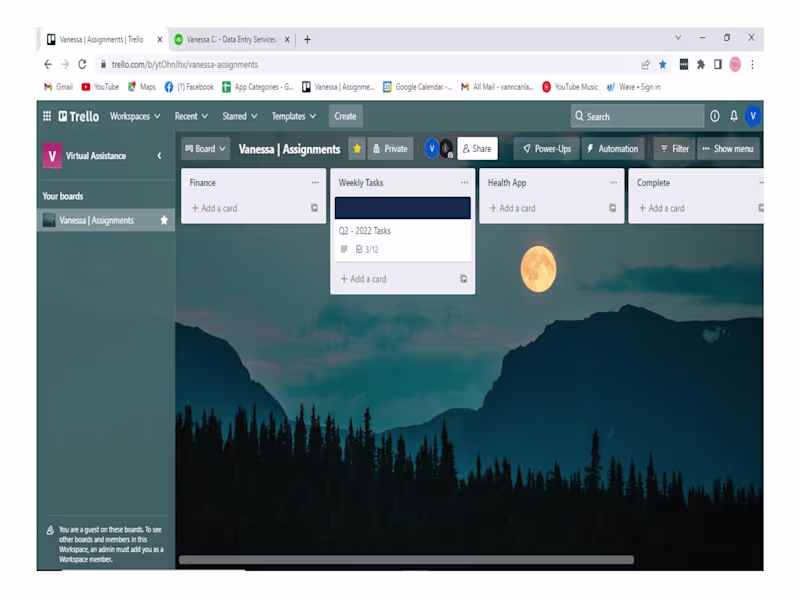Viewport: 800px width, 600px height.
Task: Create card from template in Weekly Tasks
Action: pos(463,279)
